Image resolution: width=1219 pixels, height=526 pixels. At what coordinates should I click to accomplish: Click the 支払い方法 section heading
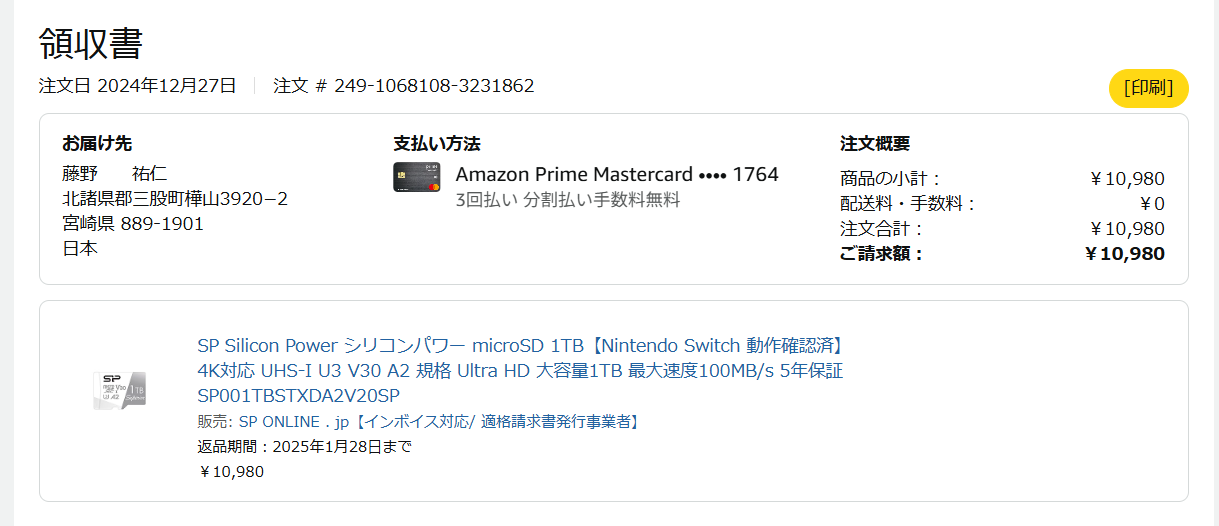point(437,143)
